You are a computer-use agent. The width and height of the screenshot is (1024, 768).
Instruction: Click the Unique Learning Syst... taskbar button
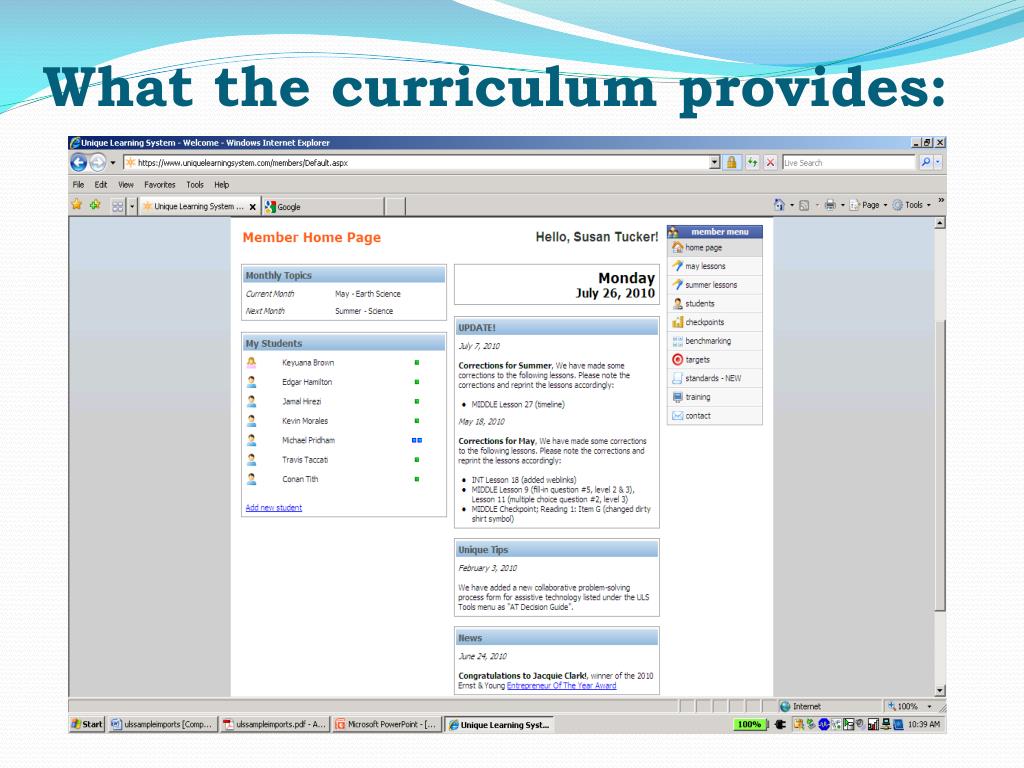coord(499,724)
